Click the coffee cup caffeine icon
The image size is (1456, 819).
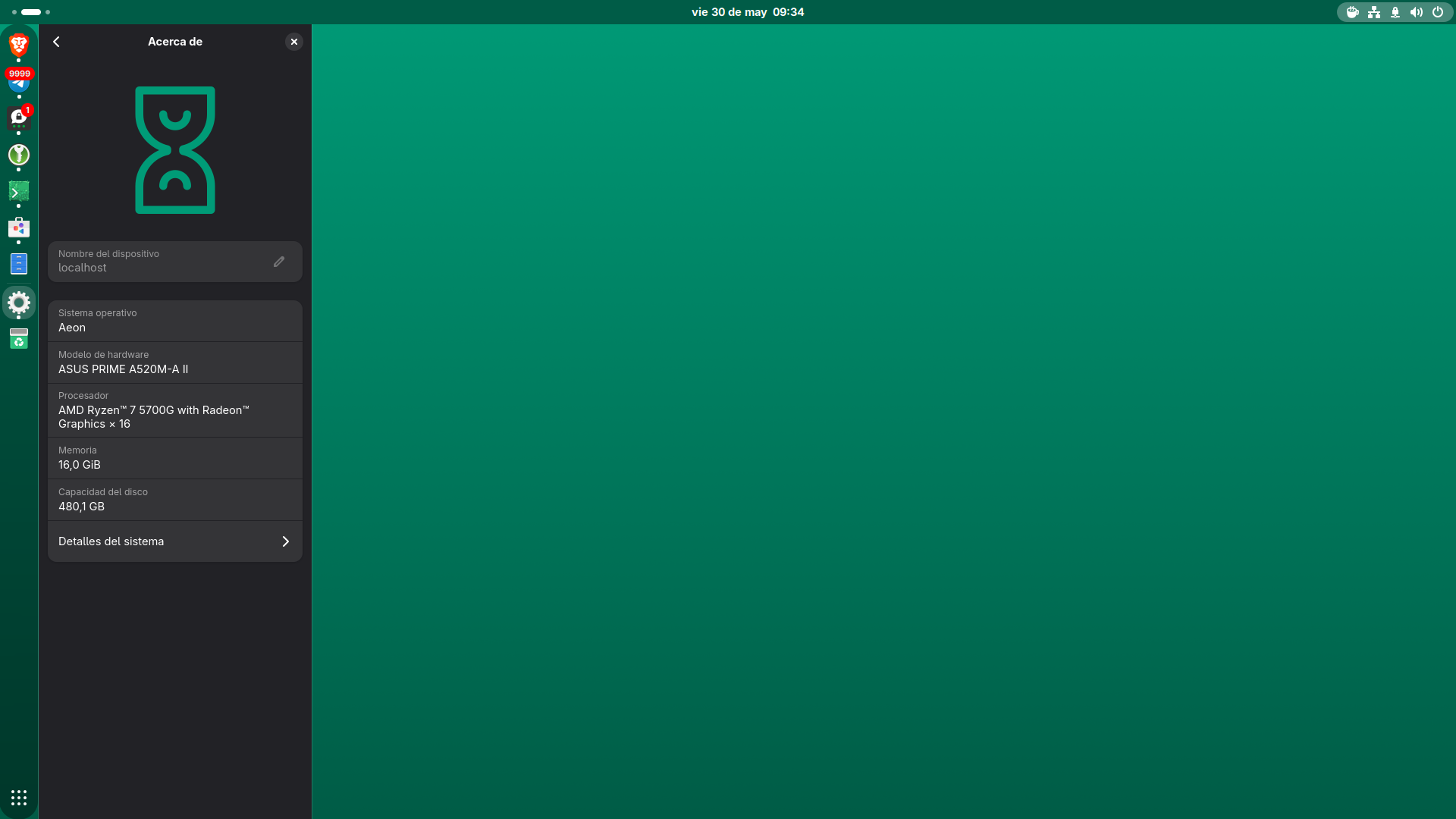coord(1353,12)
